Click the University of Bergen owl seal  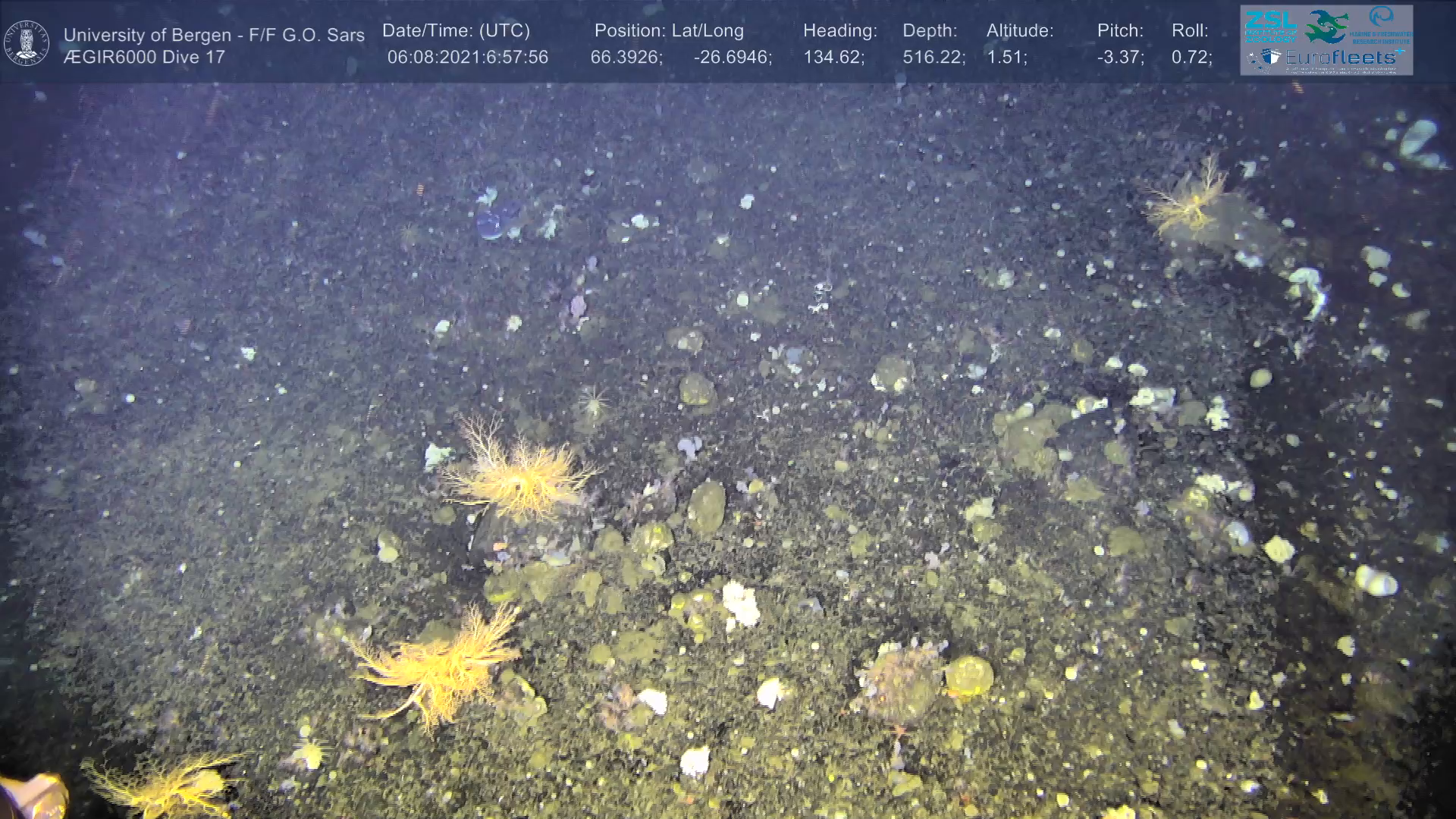coord(27,42)
